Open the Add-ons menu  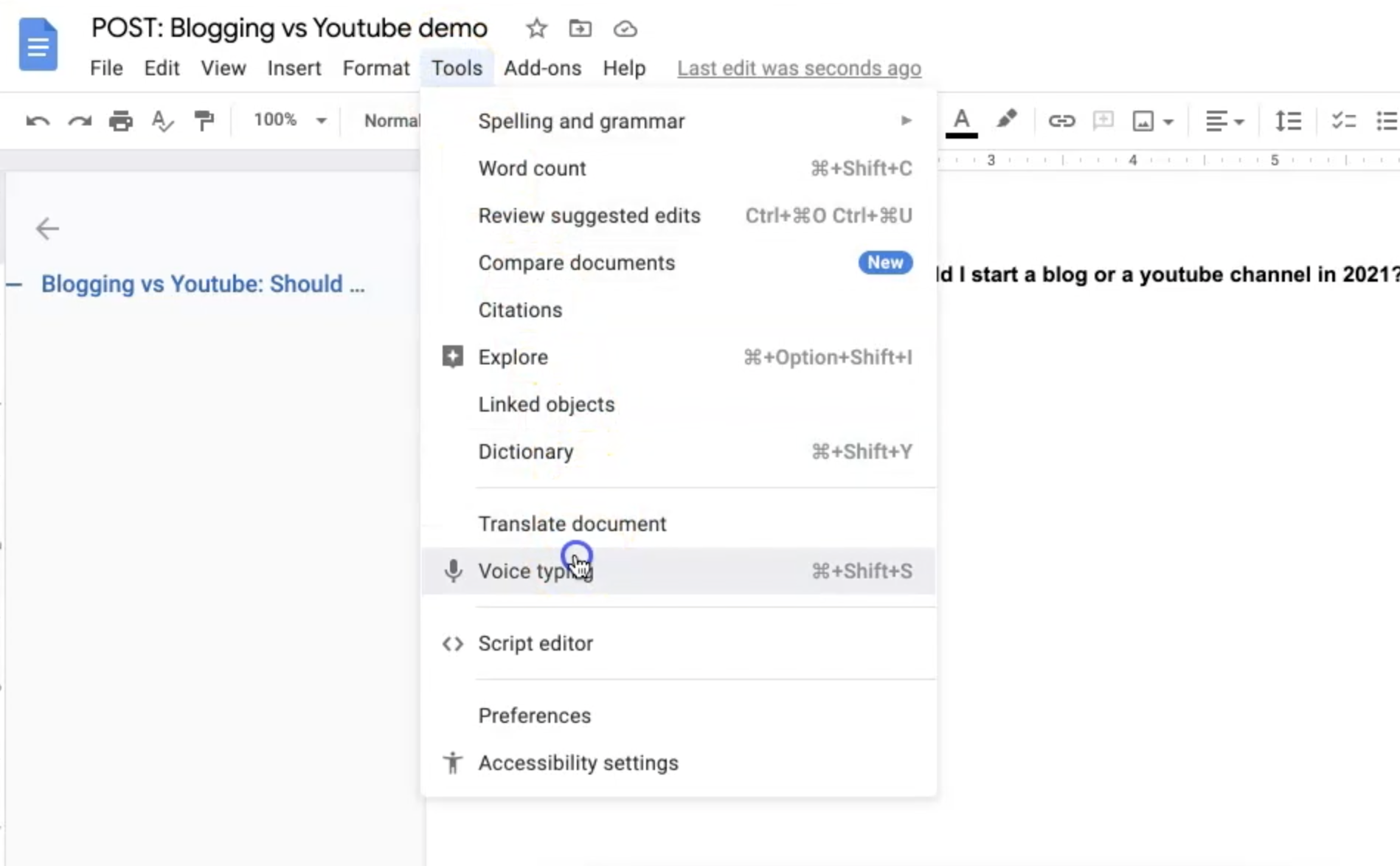pyautogui.click(x=542, y=68)
